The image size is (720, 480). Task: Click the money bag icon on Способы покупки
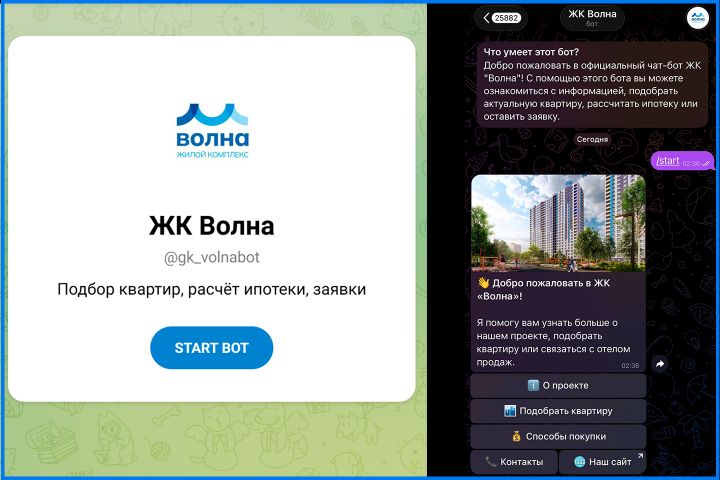517,436
